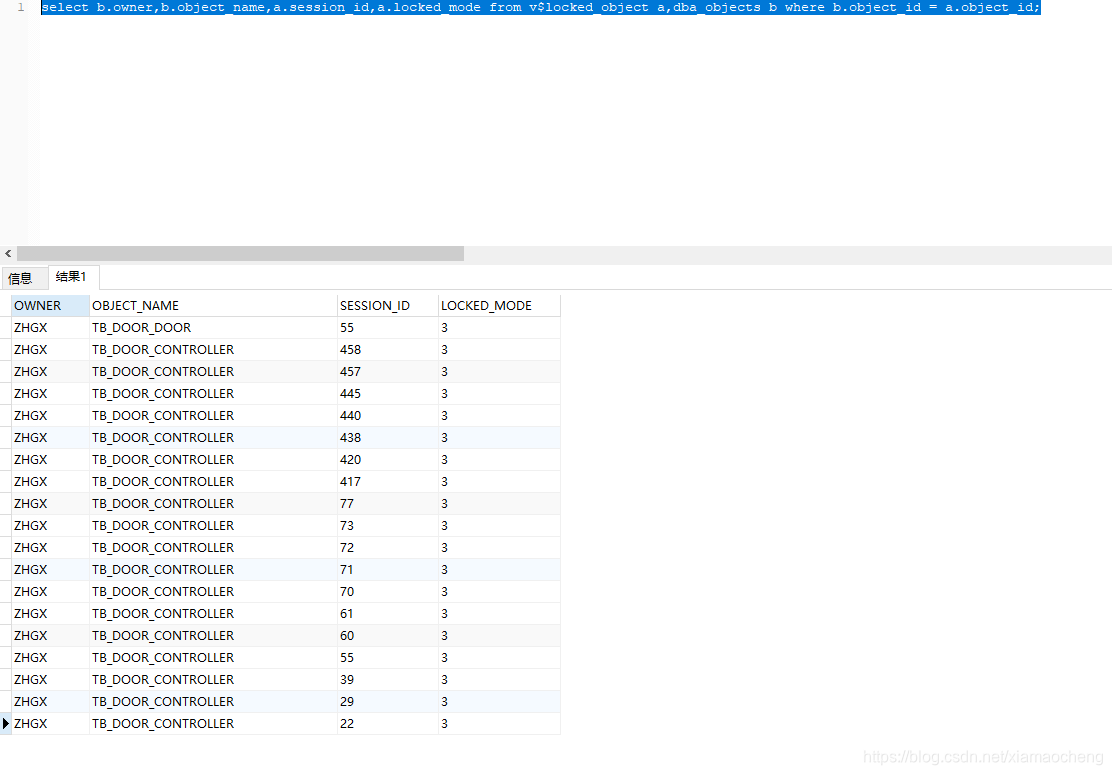Image resolution: width=1112 pixels, height=775 pixels.
Task: Select the 结果1 results tab
Action: tap(72, 277)
